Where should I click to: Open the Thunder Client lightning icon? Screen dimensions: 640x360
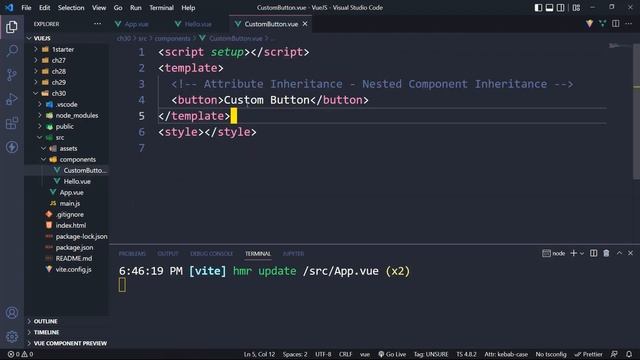tap(12, 147)
